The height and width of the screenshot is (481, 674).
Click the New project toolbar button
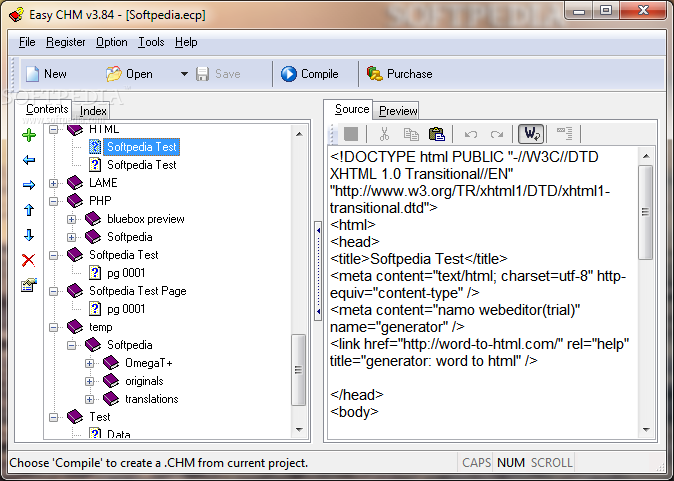46,74
